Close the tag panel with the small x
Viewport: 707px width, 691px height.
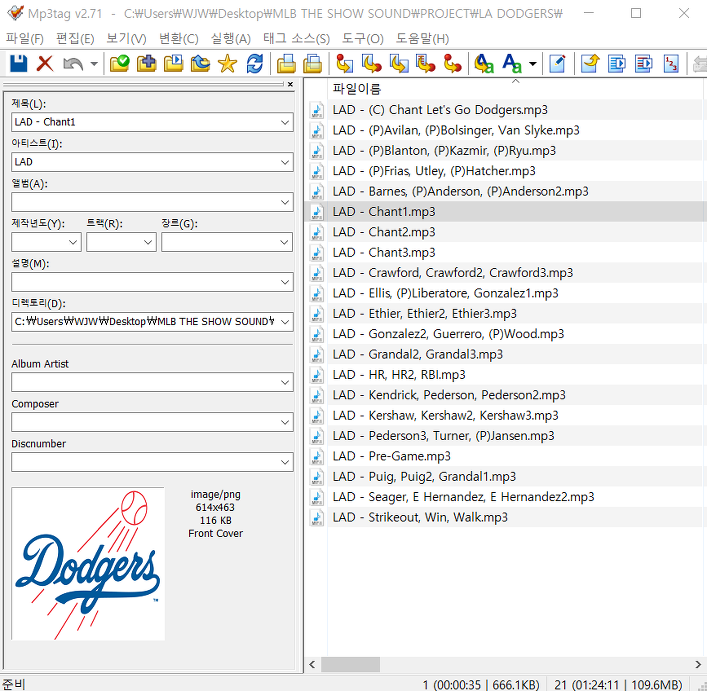290,84
